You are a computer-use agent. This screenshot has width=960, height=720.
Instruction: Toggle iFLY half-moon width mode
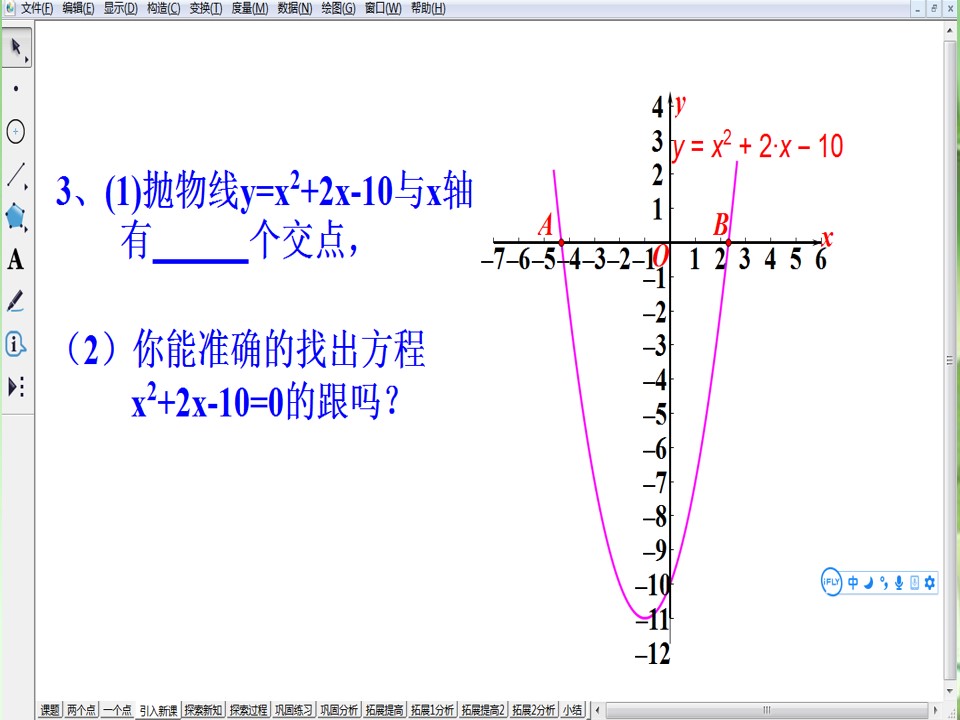[x=868, y=583]
